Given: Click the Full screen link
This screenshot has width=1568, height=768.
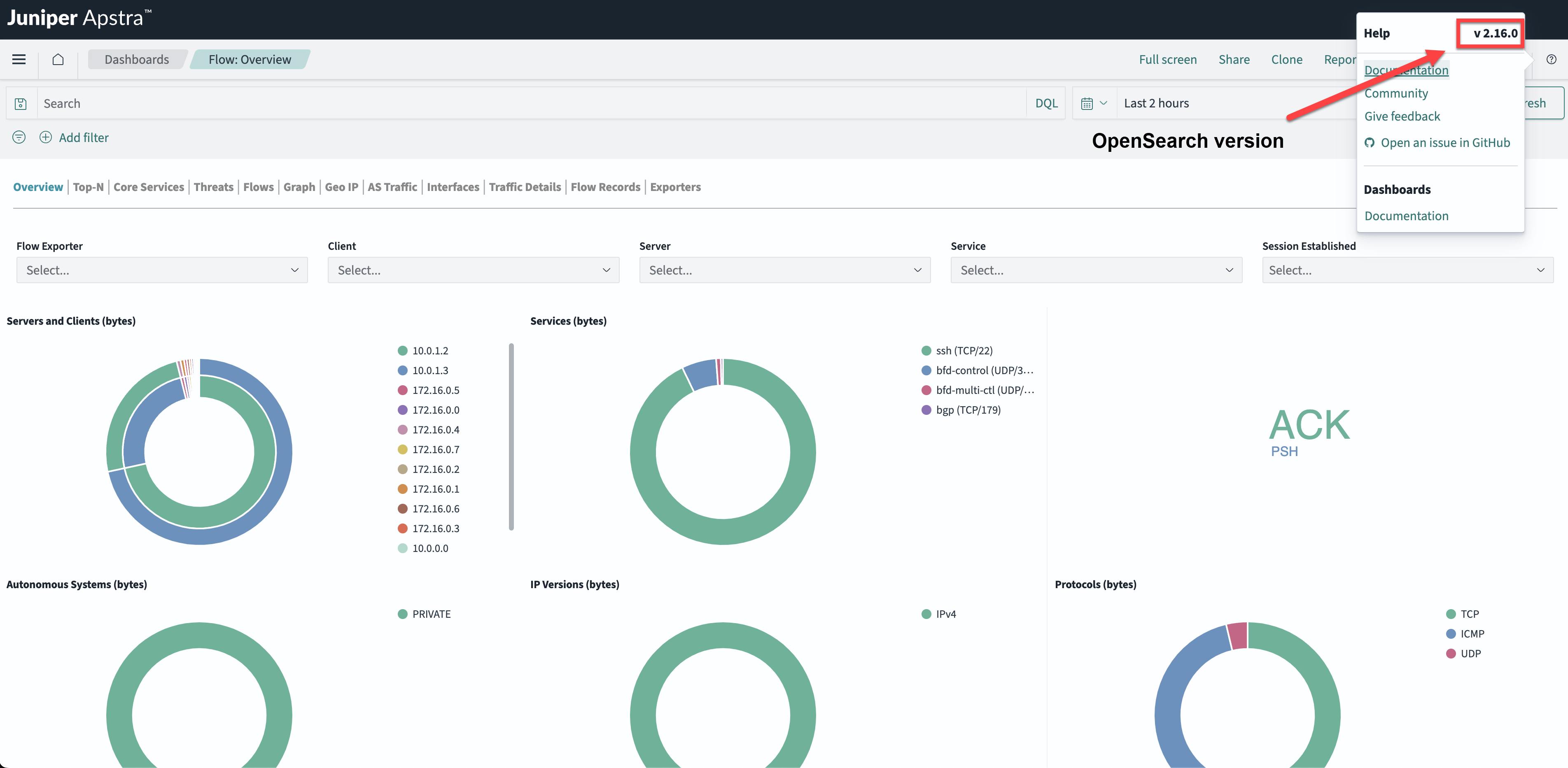Looking at the screenshot, I should 1167,60.
